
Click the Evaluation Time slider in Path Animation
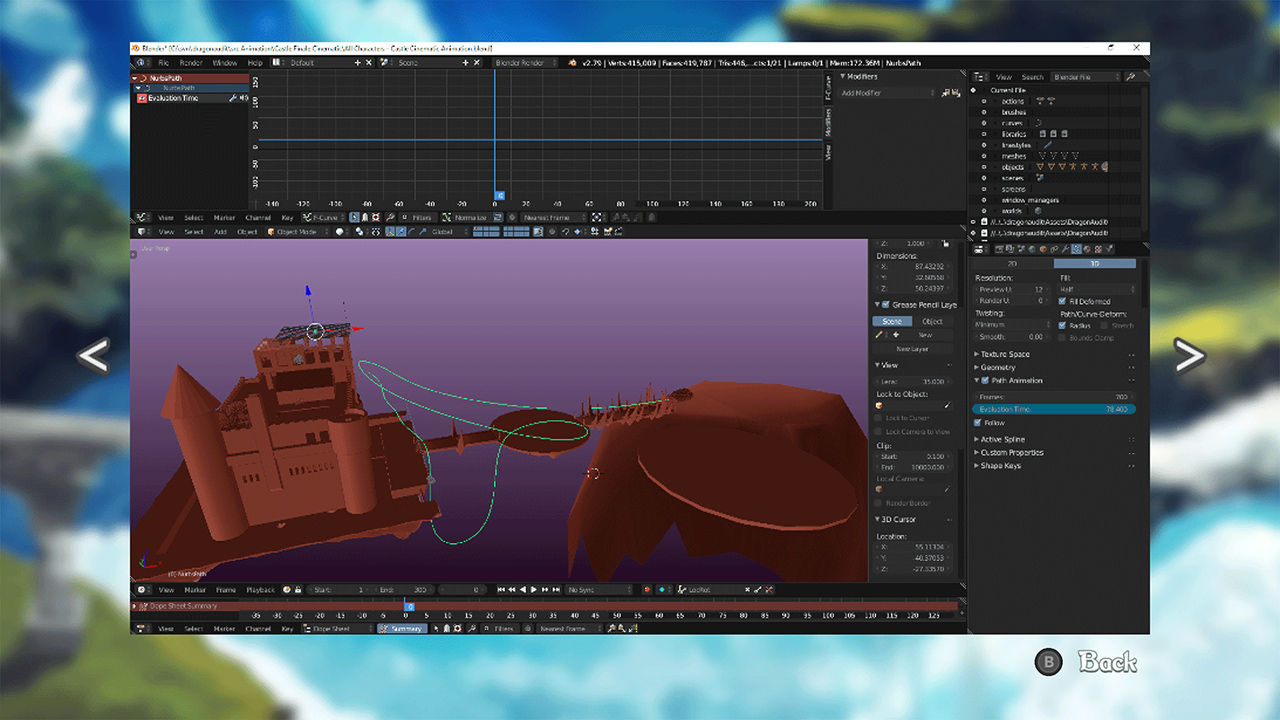[x=1053, y=410]
